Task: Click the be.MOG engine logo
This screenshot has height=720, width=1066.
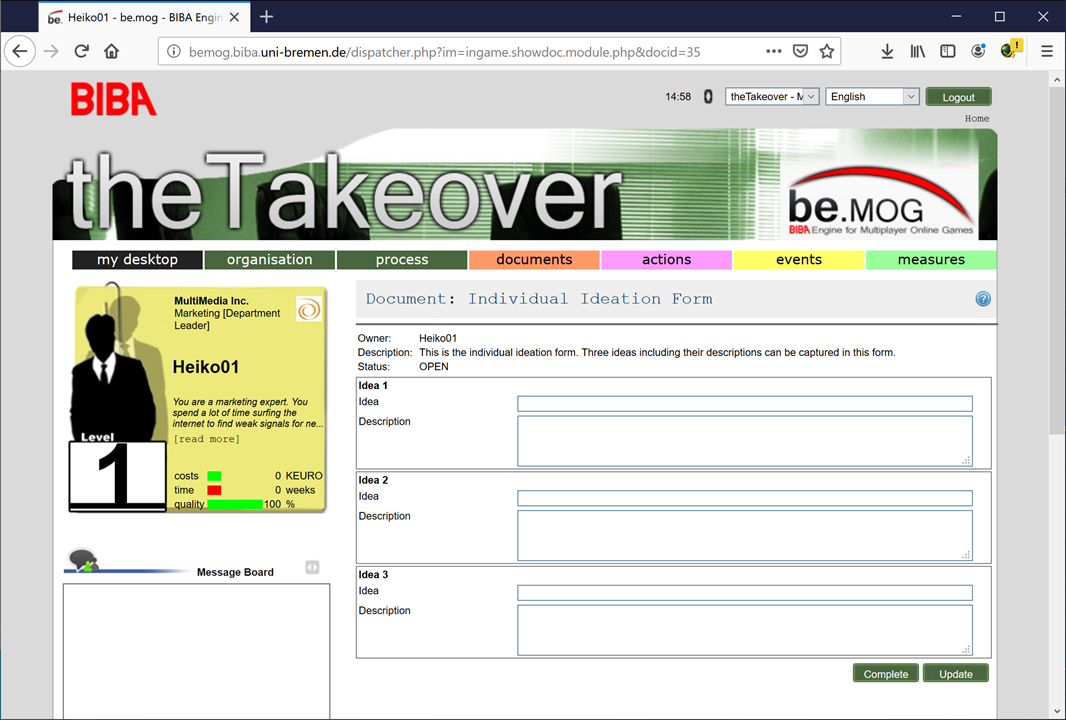Action: tap(880, 201)
